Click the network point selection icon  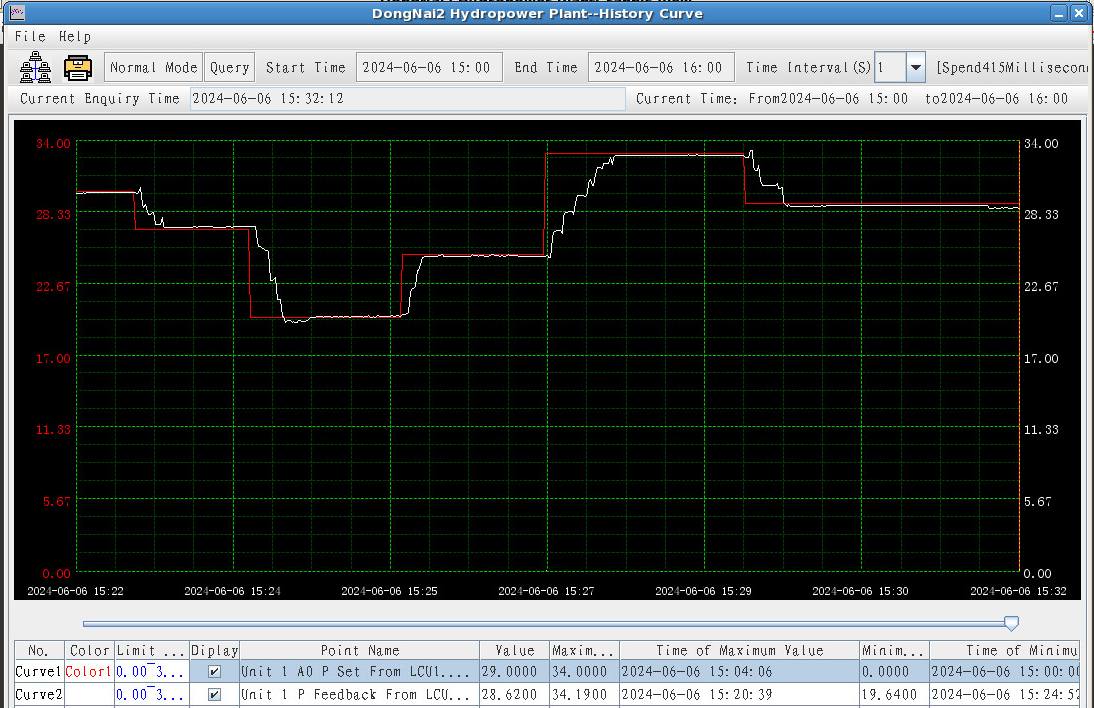[35, 67]
